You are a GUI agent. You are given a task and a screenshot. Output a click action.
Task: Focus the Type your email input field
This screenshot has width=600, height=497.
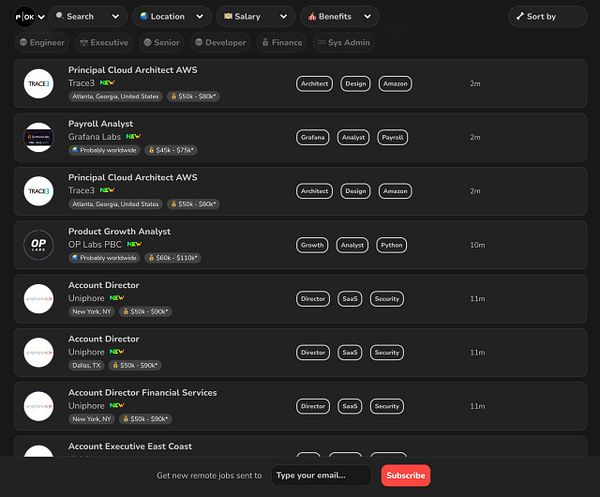coord(321,475)
